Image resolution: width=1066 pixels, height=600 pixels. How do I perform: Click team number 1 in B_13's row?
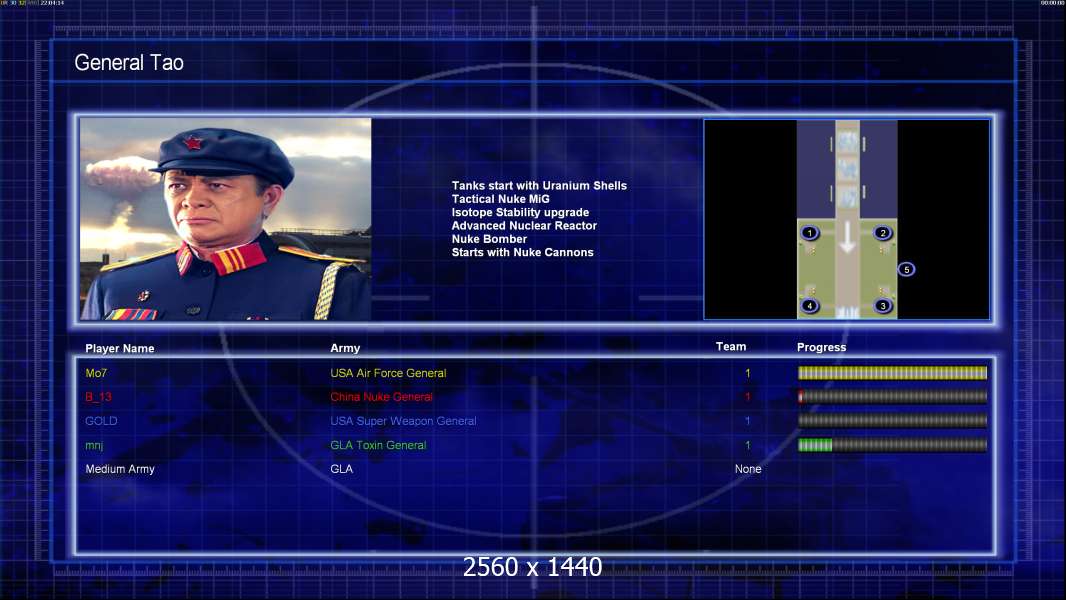click(x=748, y=397)
